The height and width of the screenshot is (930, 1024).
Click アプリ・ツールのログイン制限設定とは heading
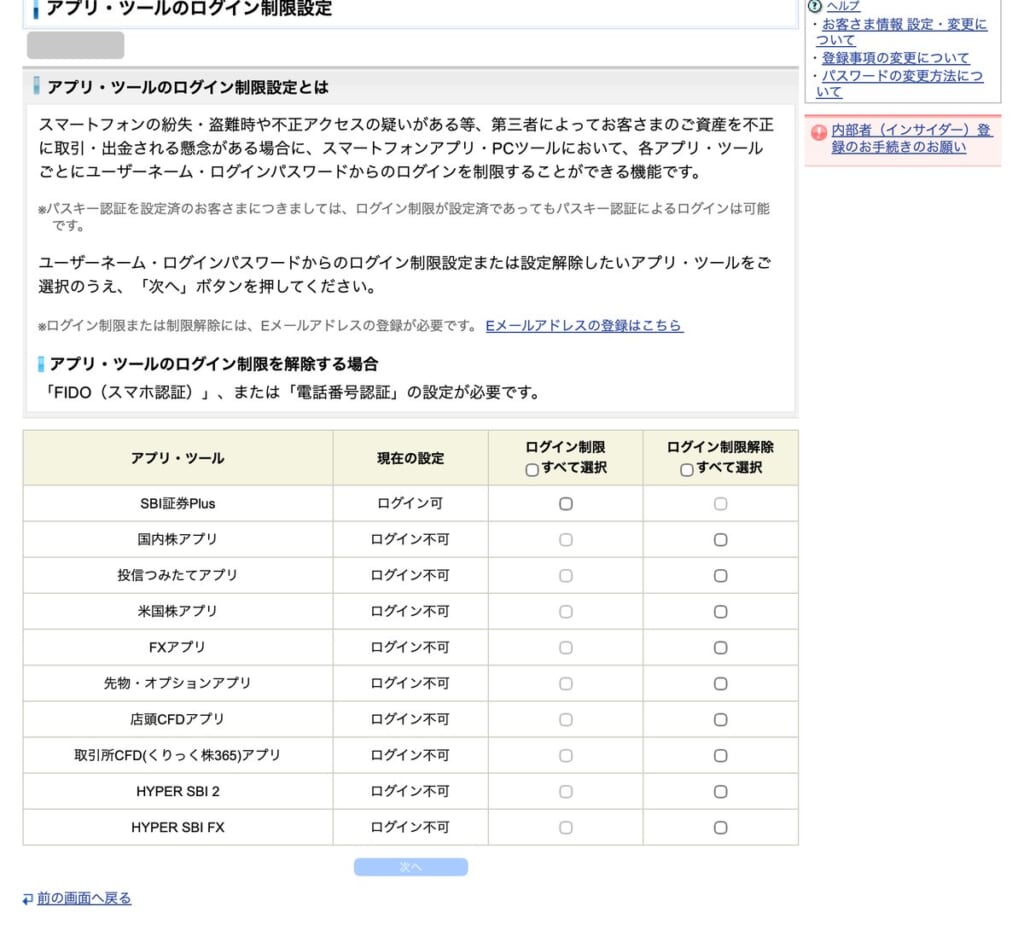[x=188, y=87]
